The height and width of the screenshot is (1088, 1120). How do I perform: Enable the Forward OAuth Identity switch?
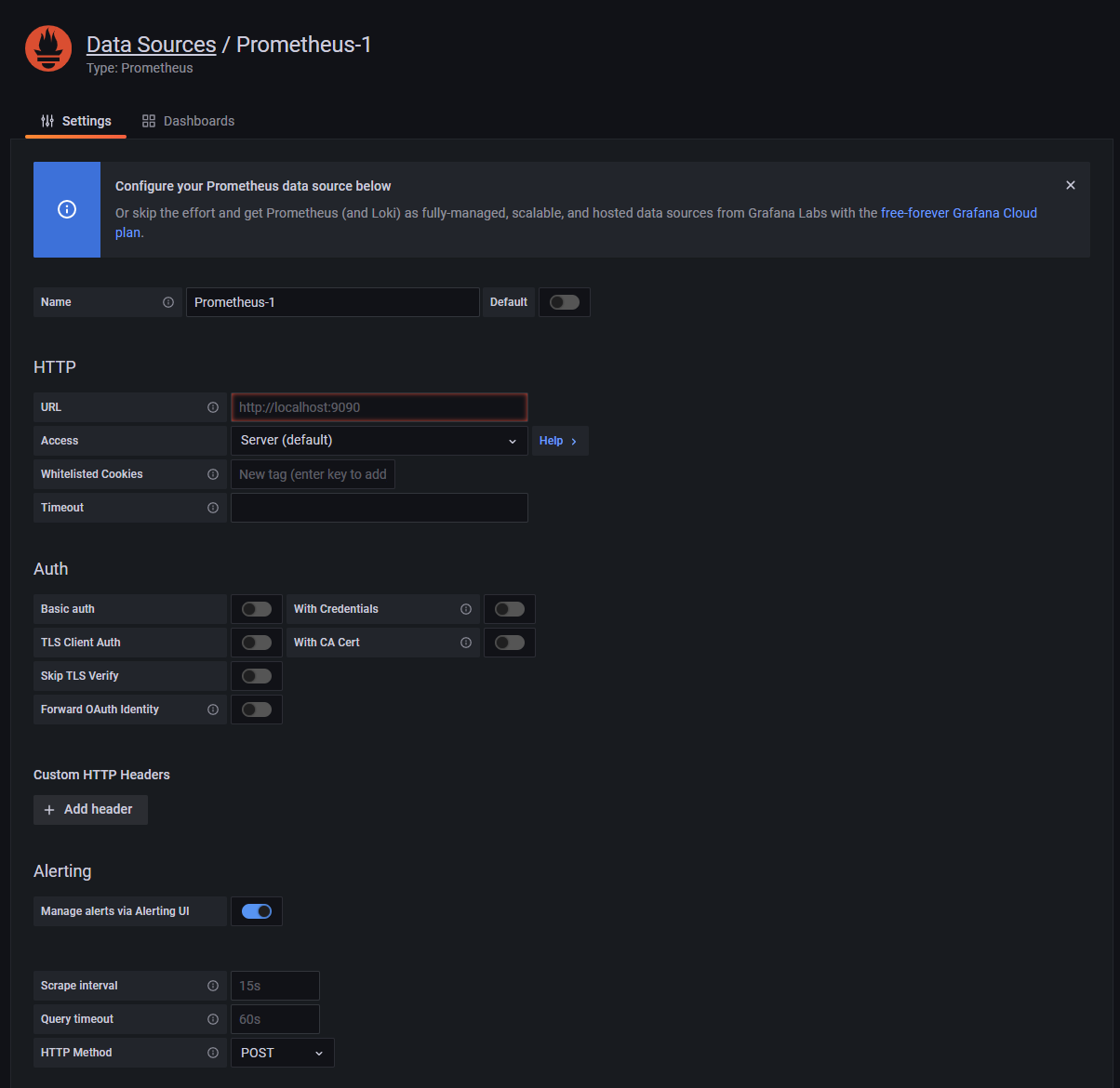click(x=257, y=710)
